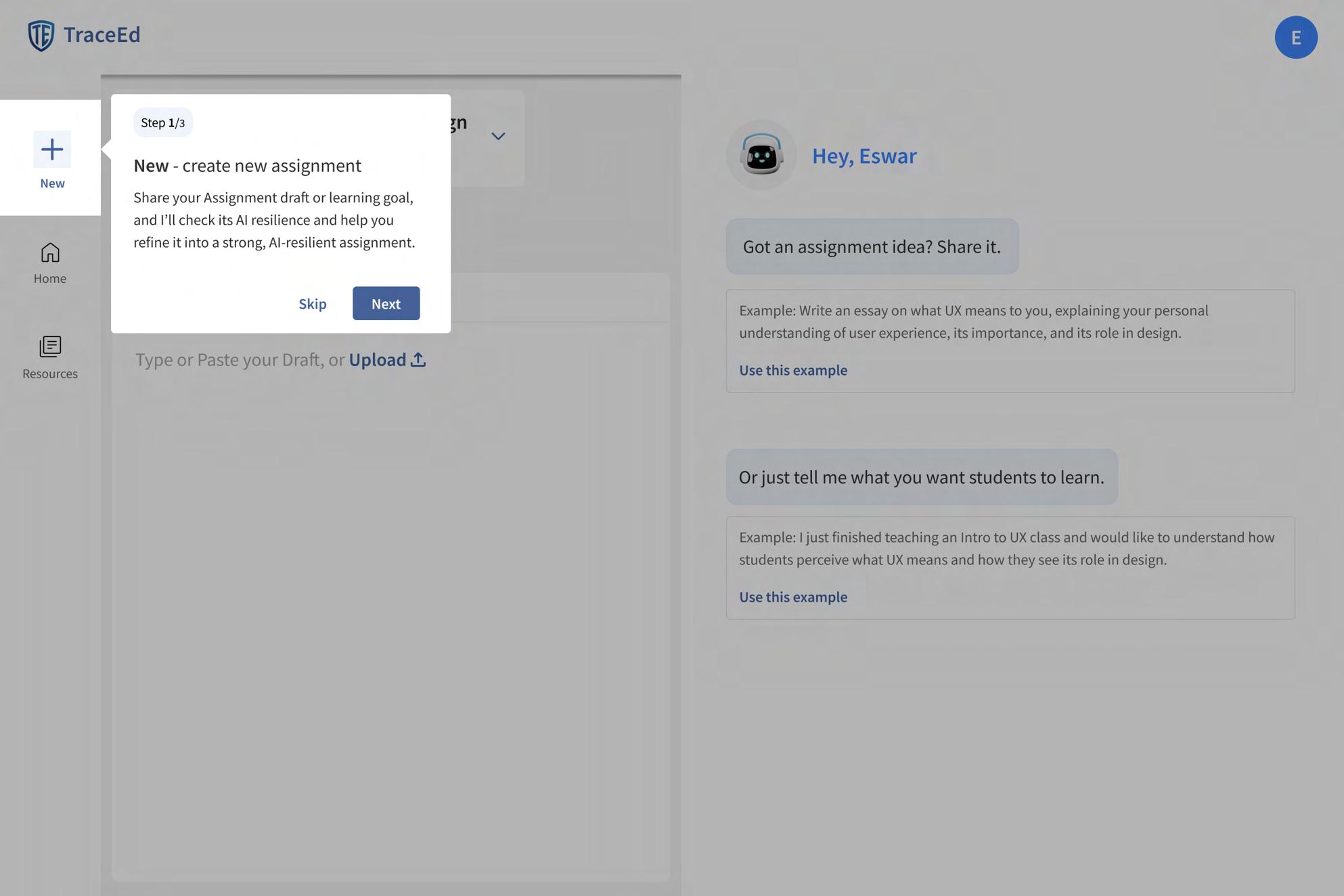Click the TraceEd brand name text
Image resolution: width=1344 pixels, height=896 pixels.
click(102, 35)
